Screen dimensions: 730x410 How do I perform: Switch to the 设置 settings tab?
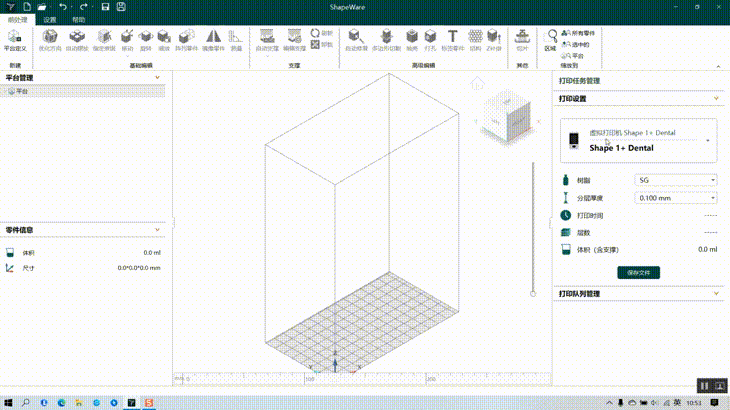point(50,19)
